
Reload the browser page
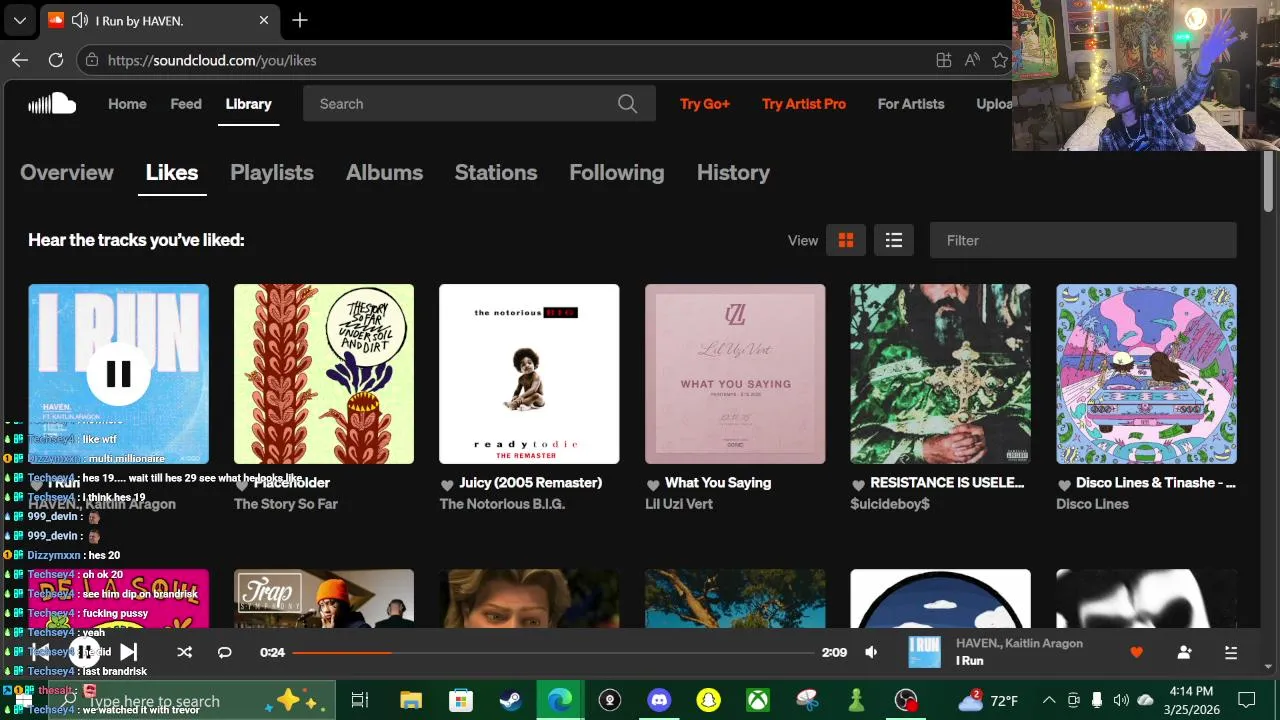coord(56,60)
